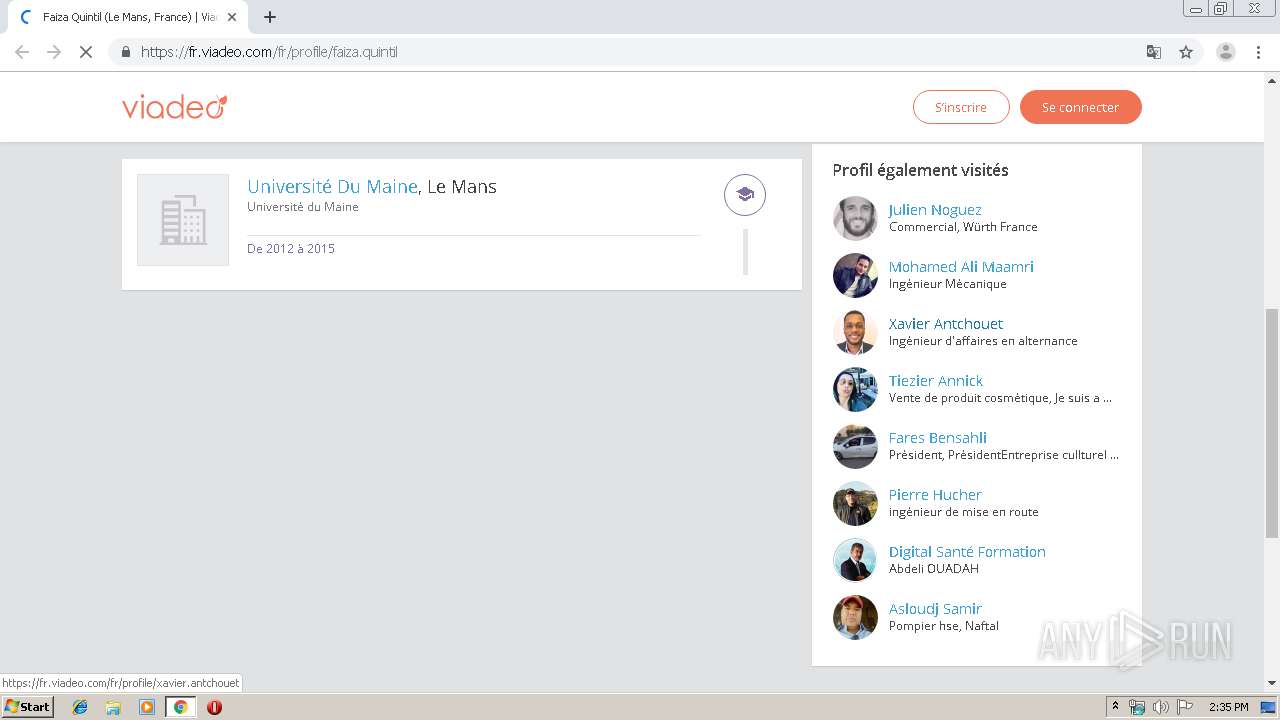Go back to the previous page
Screen dimensions: 1280x720
(22, 52)
